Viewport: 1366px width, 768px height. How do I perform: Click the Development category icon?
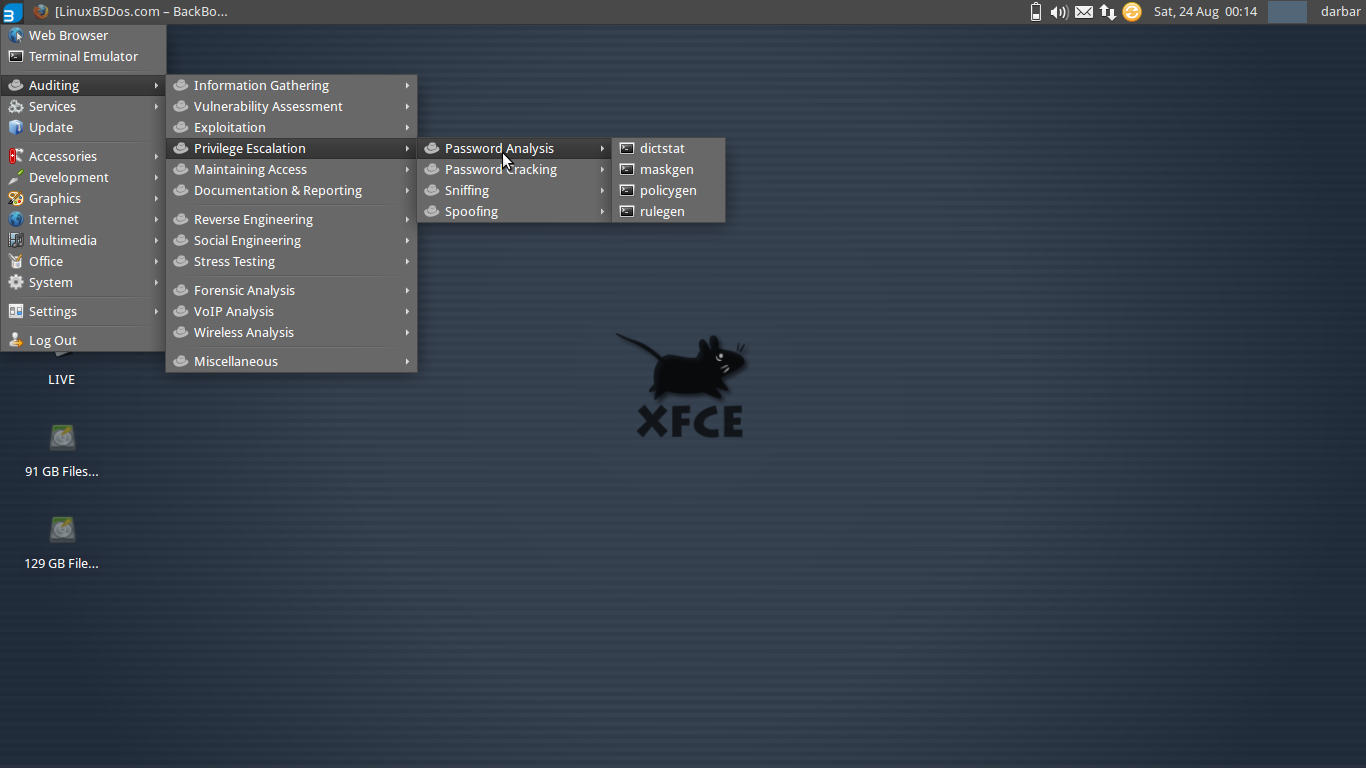[15, 177]
